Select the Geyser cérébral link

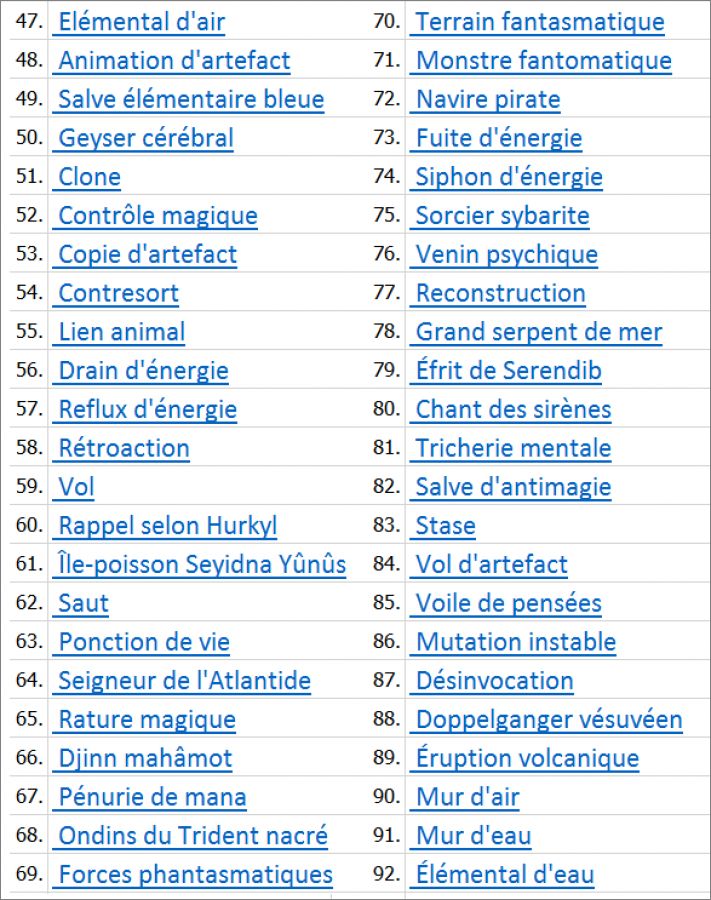(x=146, y=138)
